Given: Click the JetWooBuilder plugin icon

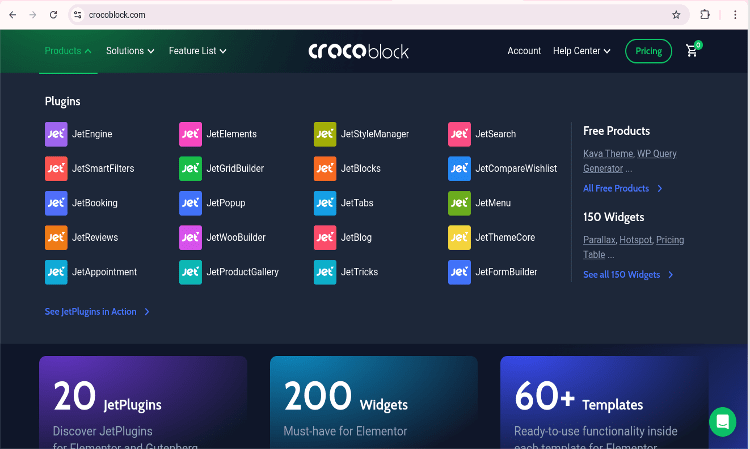Looking at the screenshot, I should click(190, 237).
